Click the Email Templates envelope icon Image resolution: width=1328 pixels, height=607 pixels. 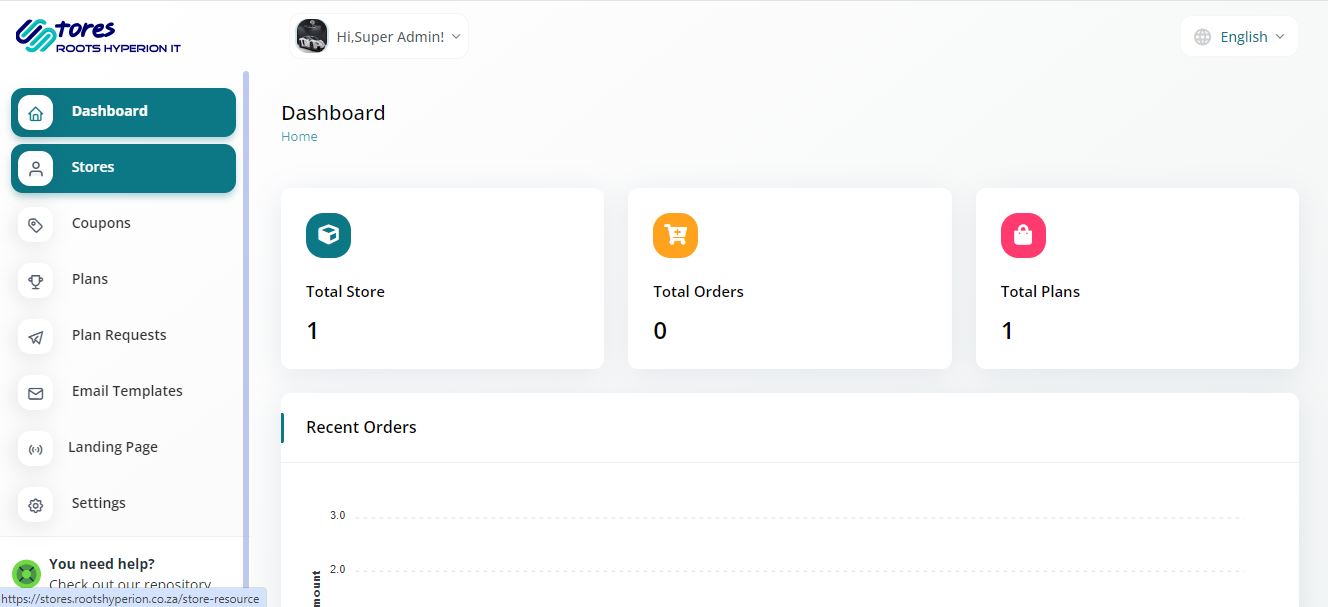point(36,393)
